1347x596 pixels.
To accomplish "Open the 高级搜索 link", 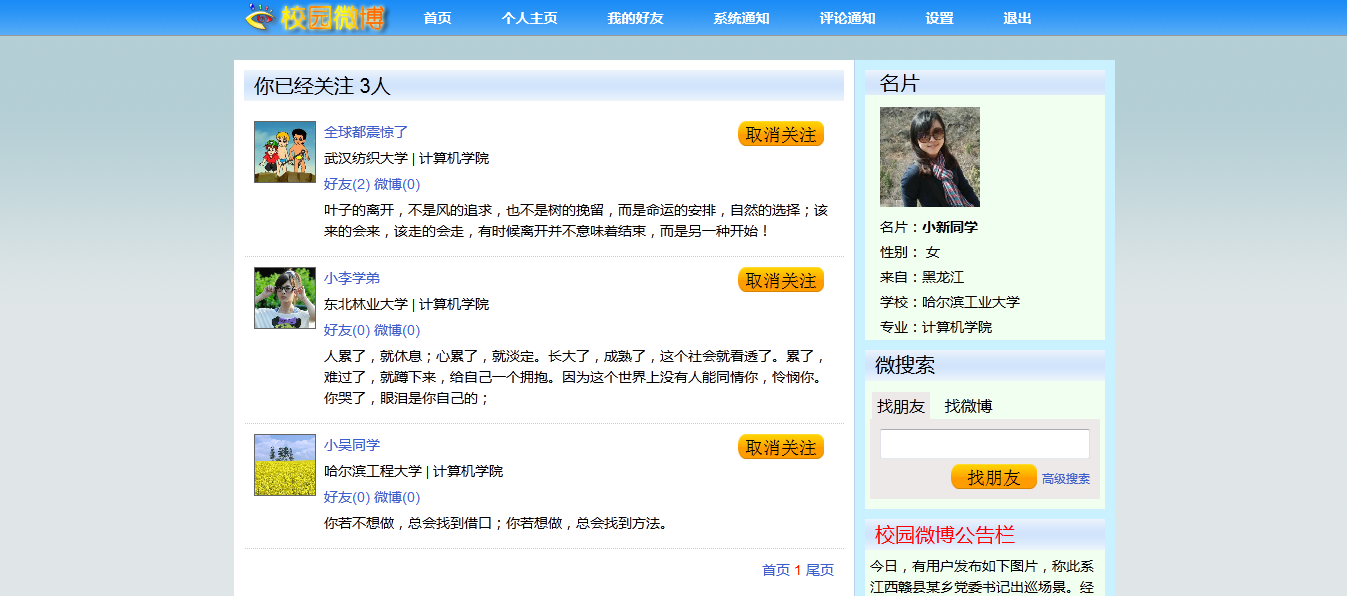I will [x=1066, y=479].
